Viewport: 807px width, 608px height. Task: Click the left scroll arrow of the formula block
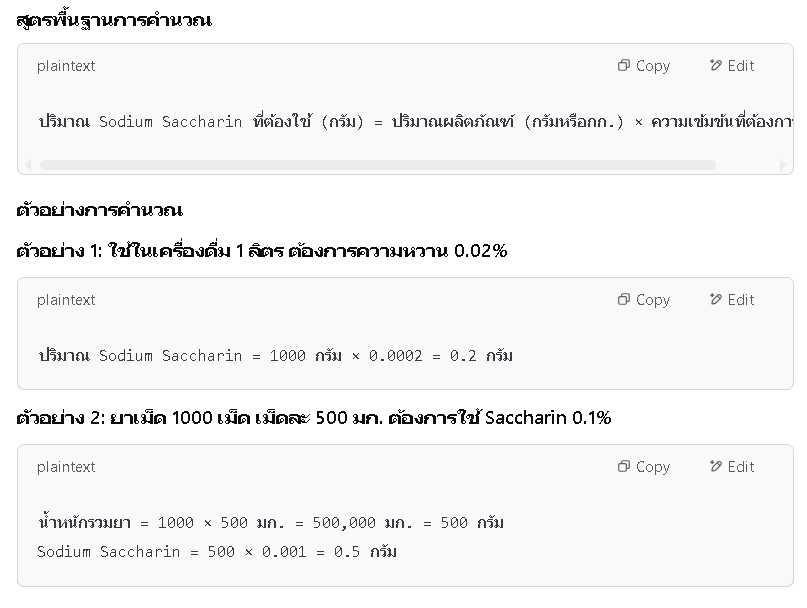pyautogui.click(x=28, y=165)
